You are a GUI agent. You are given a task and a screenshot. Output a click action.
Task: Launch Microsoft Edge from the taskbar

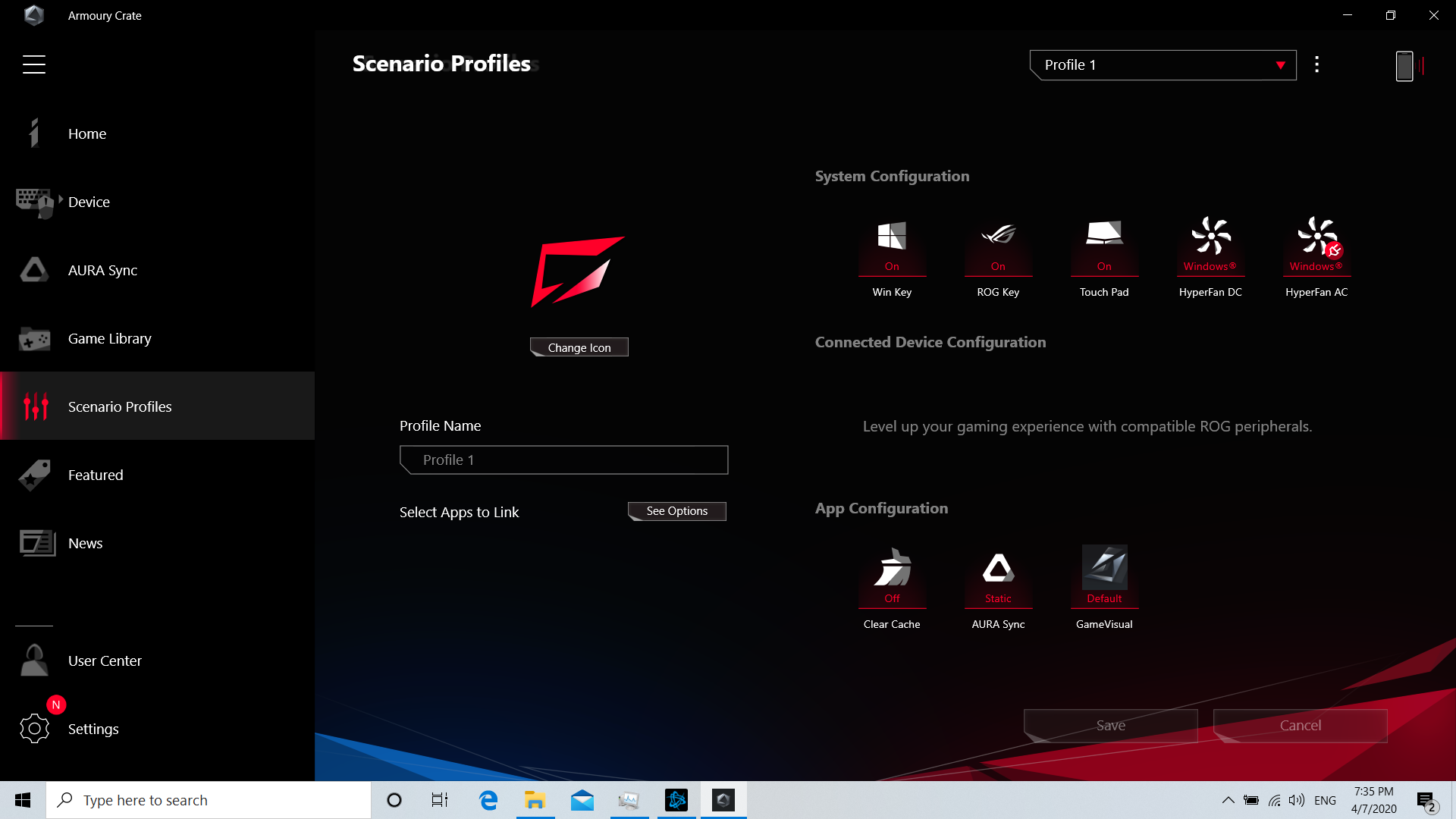(488, 800)
